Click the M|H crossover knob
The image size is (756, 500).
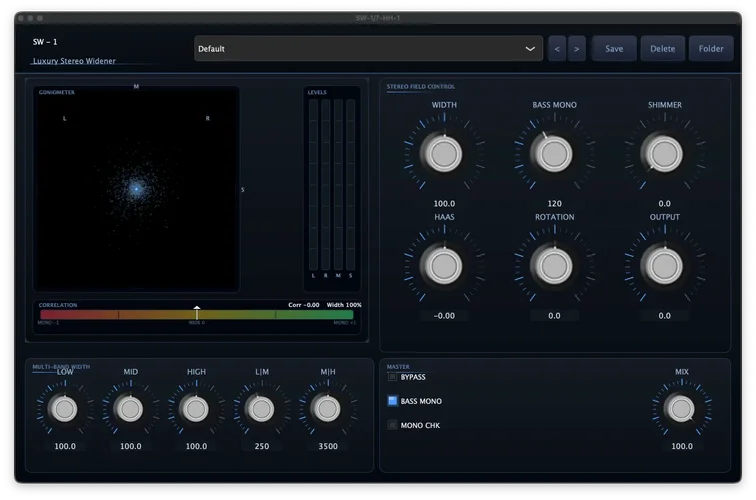tap(328, 409)
